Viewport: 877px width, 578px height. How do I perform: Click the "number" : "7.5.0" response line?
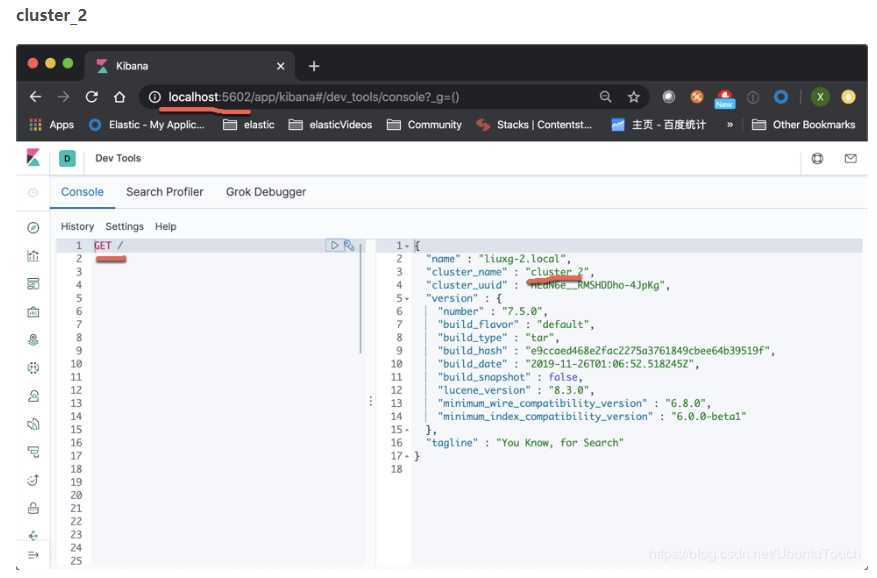click(x=492, y=311)
